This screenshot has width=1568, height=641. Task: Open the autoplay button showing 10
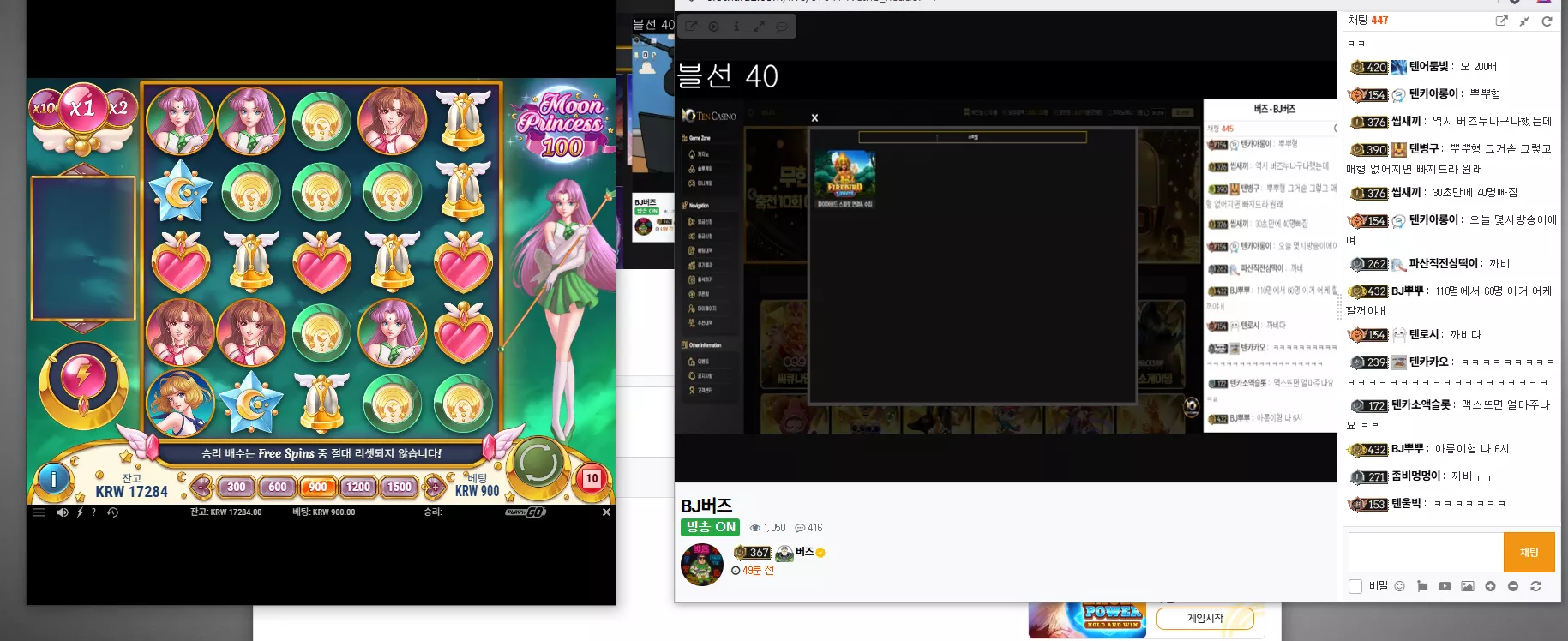click(x=592, y=479)
